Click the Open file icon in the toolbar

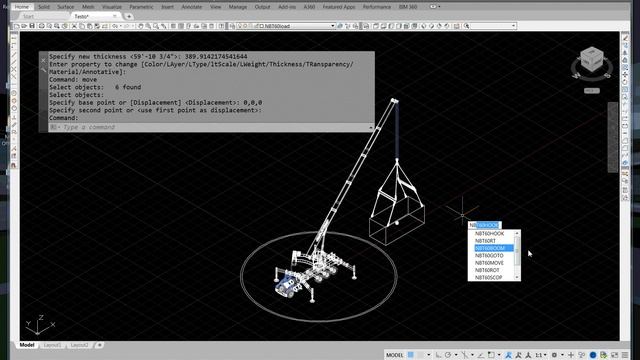(24, 26)
